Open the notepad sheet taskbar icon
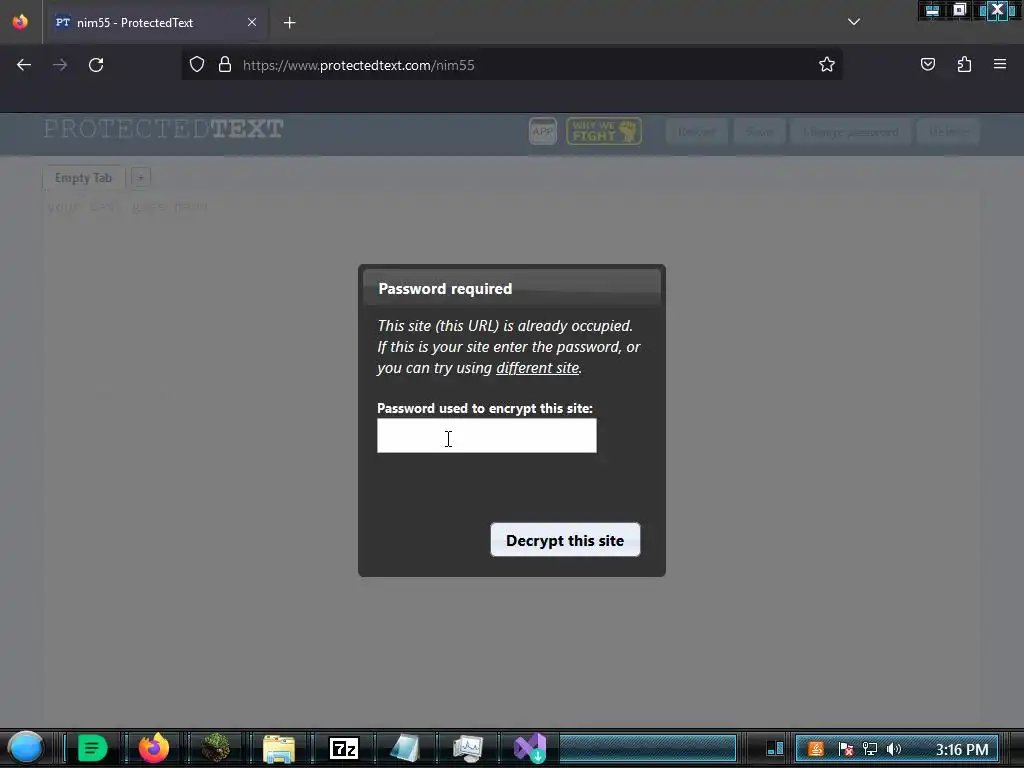The image size is (1024, 768). click(x=405, y=748)
